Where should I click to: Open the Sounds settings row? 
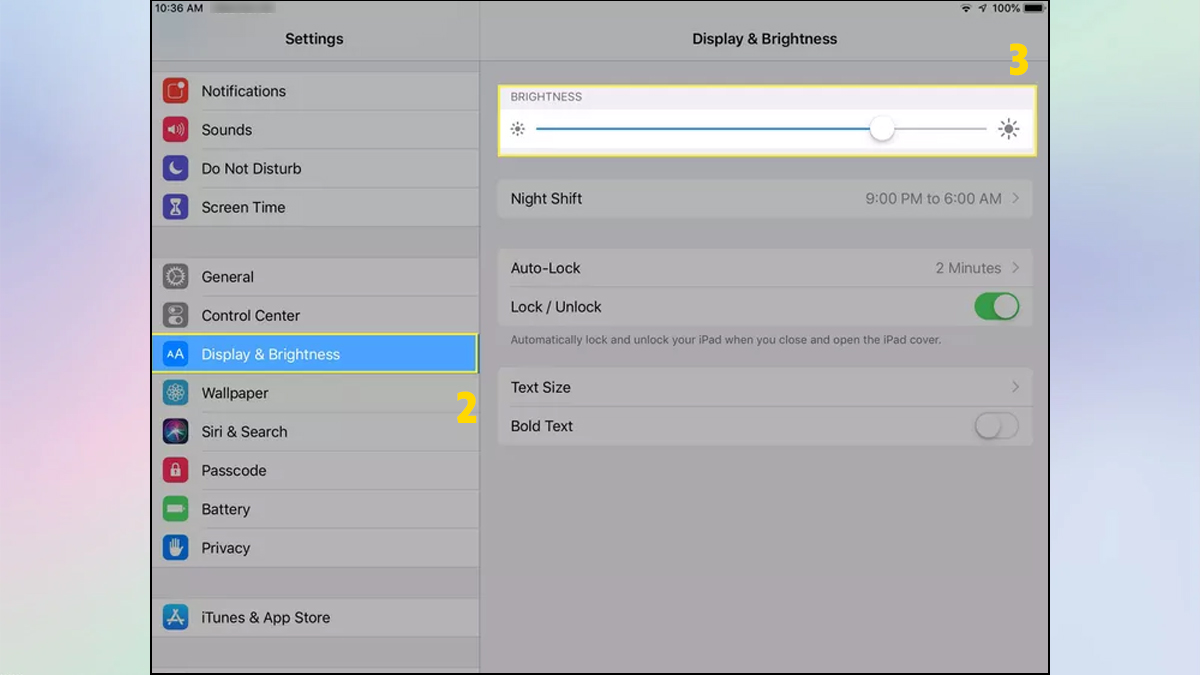pyautogui.click(x=315, y=130)
